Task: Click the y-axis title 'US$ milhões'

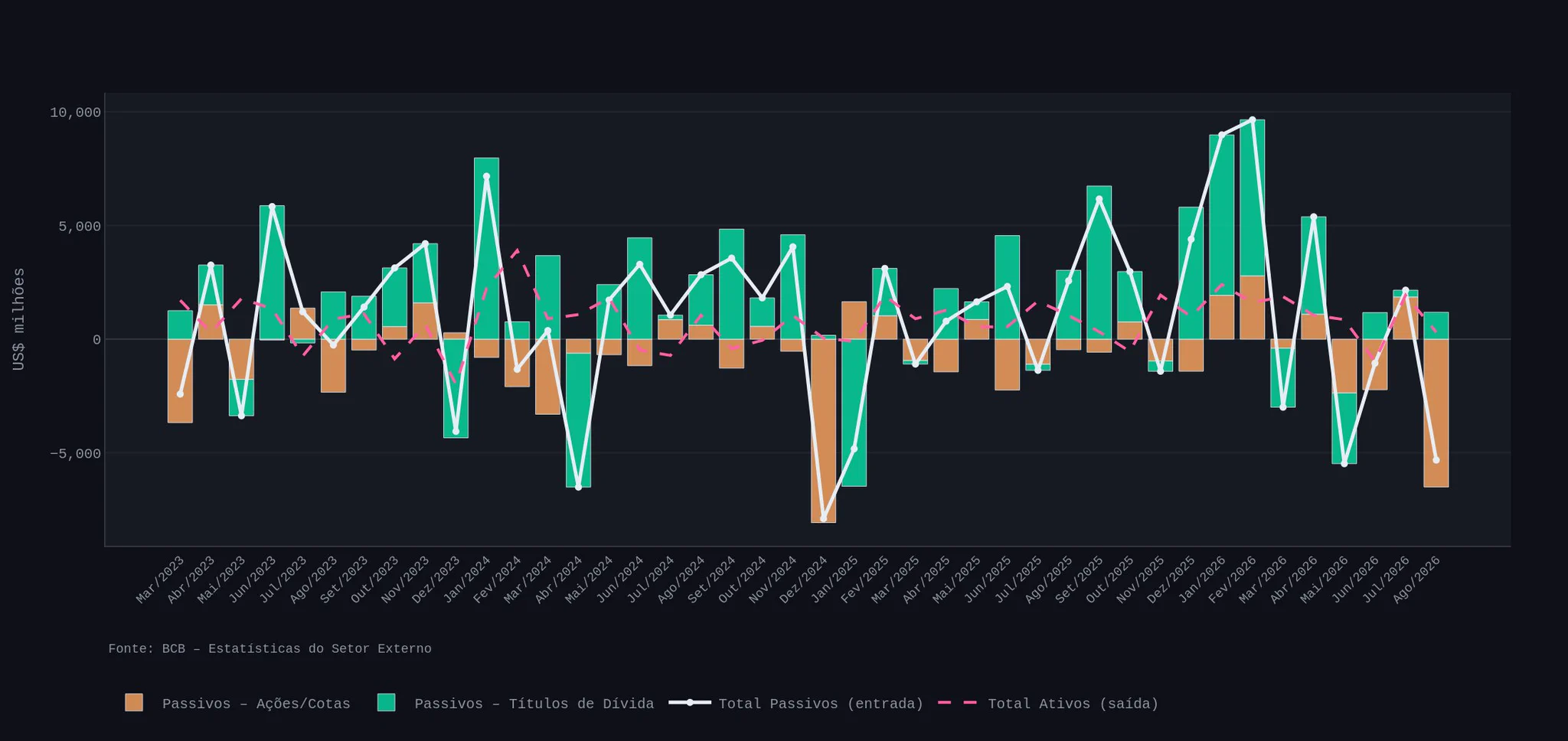Action: pos(19,319)
